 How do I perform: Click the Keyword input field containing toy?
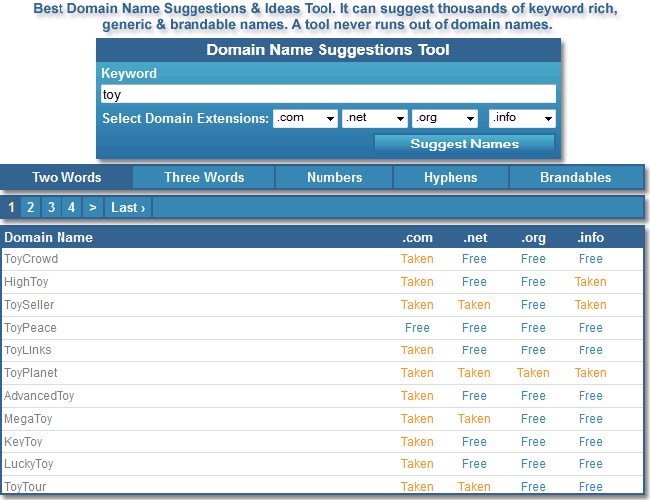pos(327,94)
